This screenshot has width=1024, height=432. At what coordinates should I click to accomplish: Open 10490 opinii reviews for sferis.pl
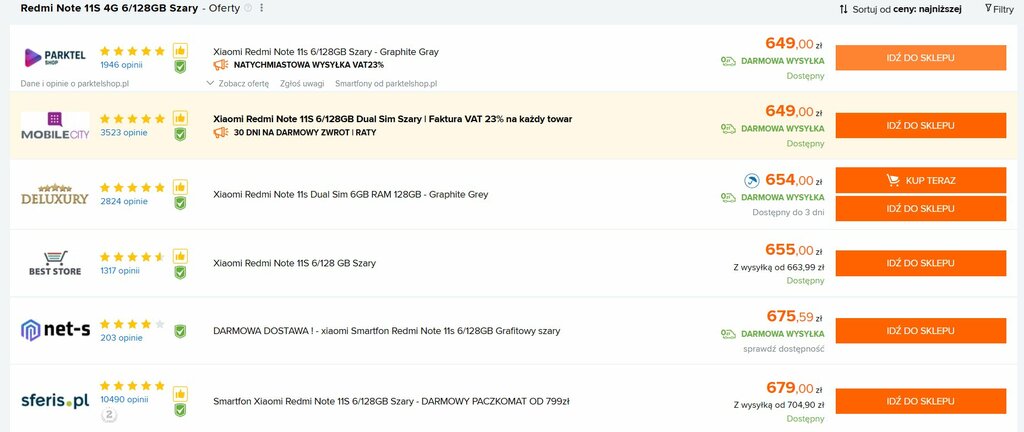click(x=124, y=399)
